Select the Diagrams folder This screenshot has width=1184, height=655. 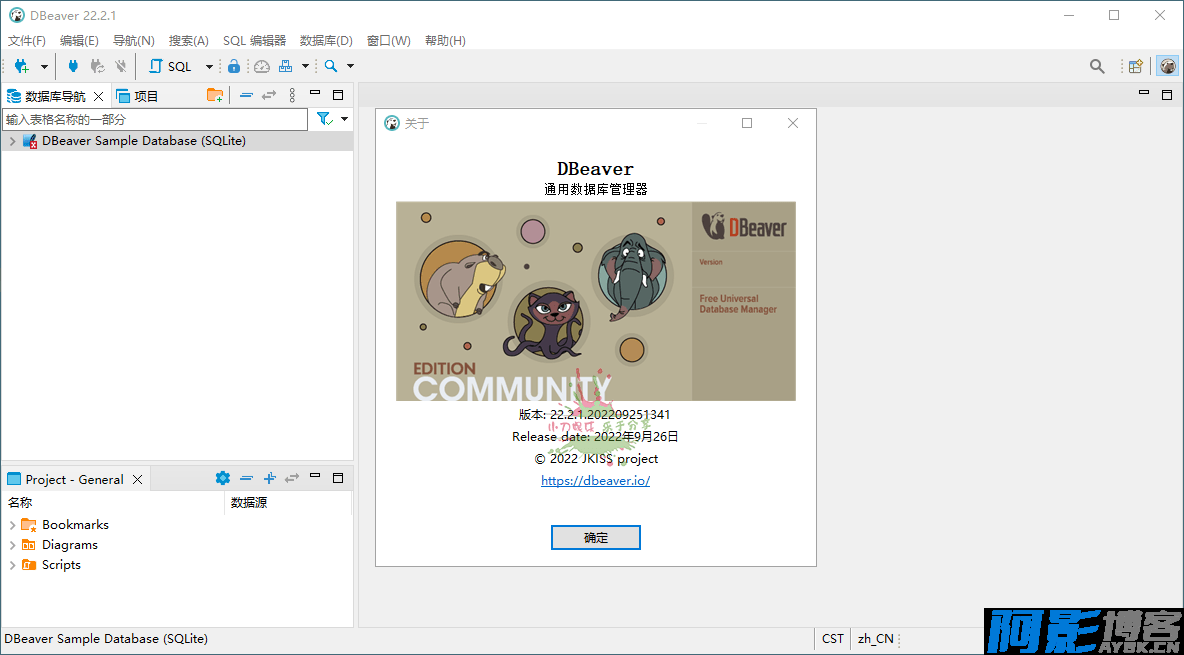coord(69,545)
